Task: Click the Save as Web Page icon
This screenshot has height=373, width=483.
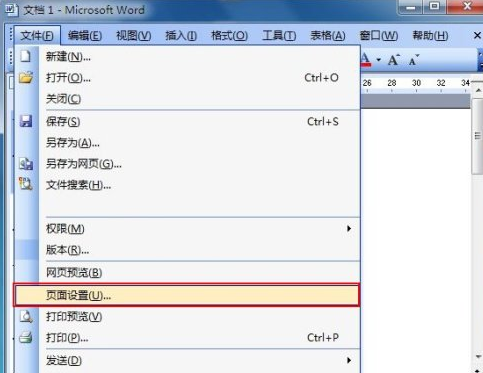Action: tap(26, 164)
